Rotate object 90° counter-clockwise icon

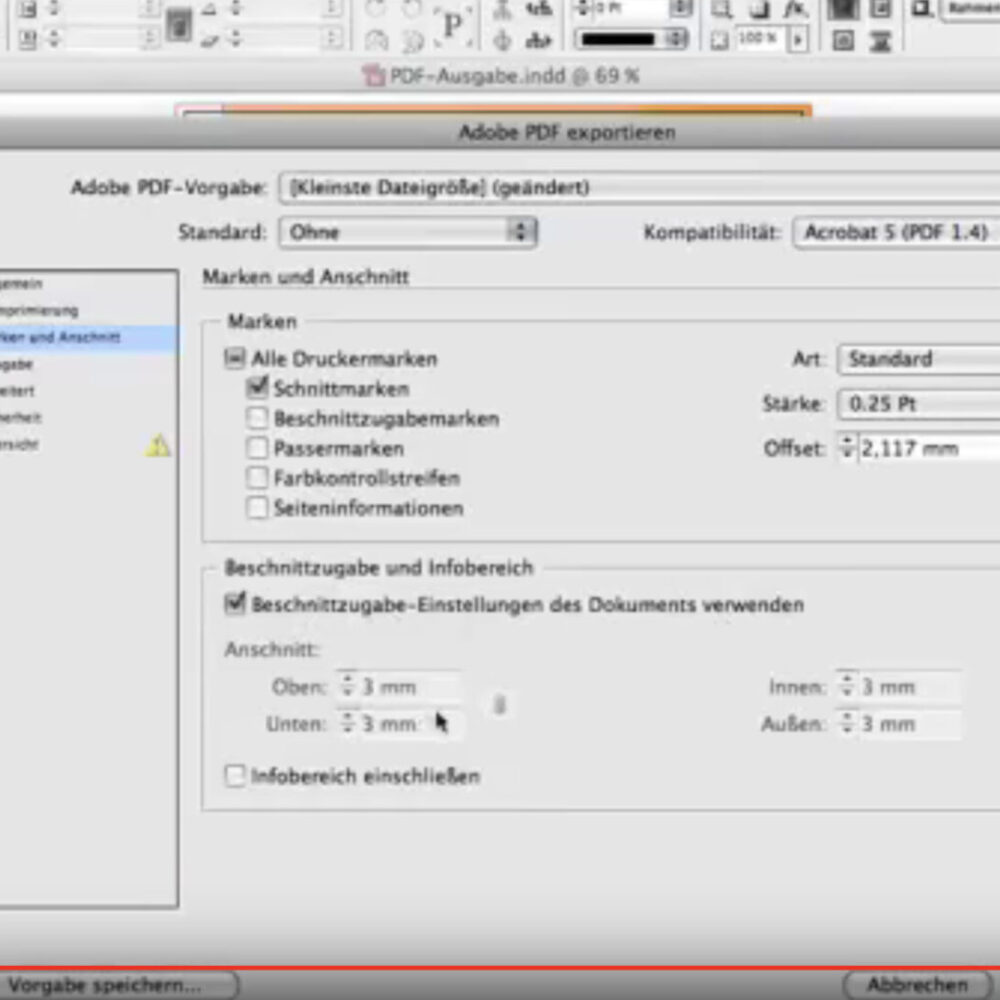tap(412, 9)
